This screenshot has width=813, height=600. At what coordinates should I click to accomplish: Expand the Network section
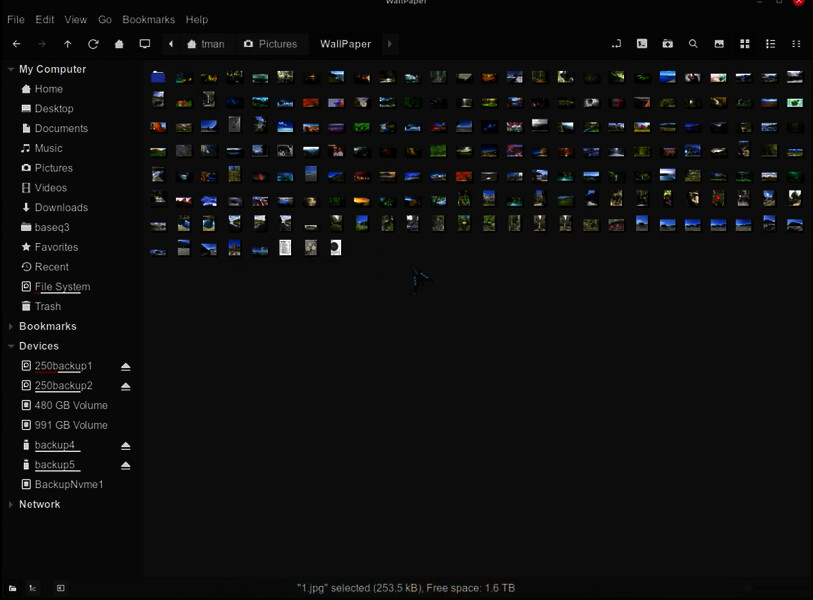(x=10, y=504)
